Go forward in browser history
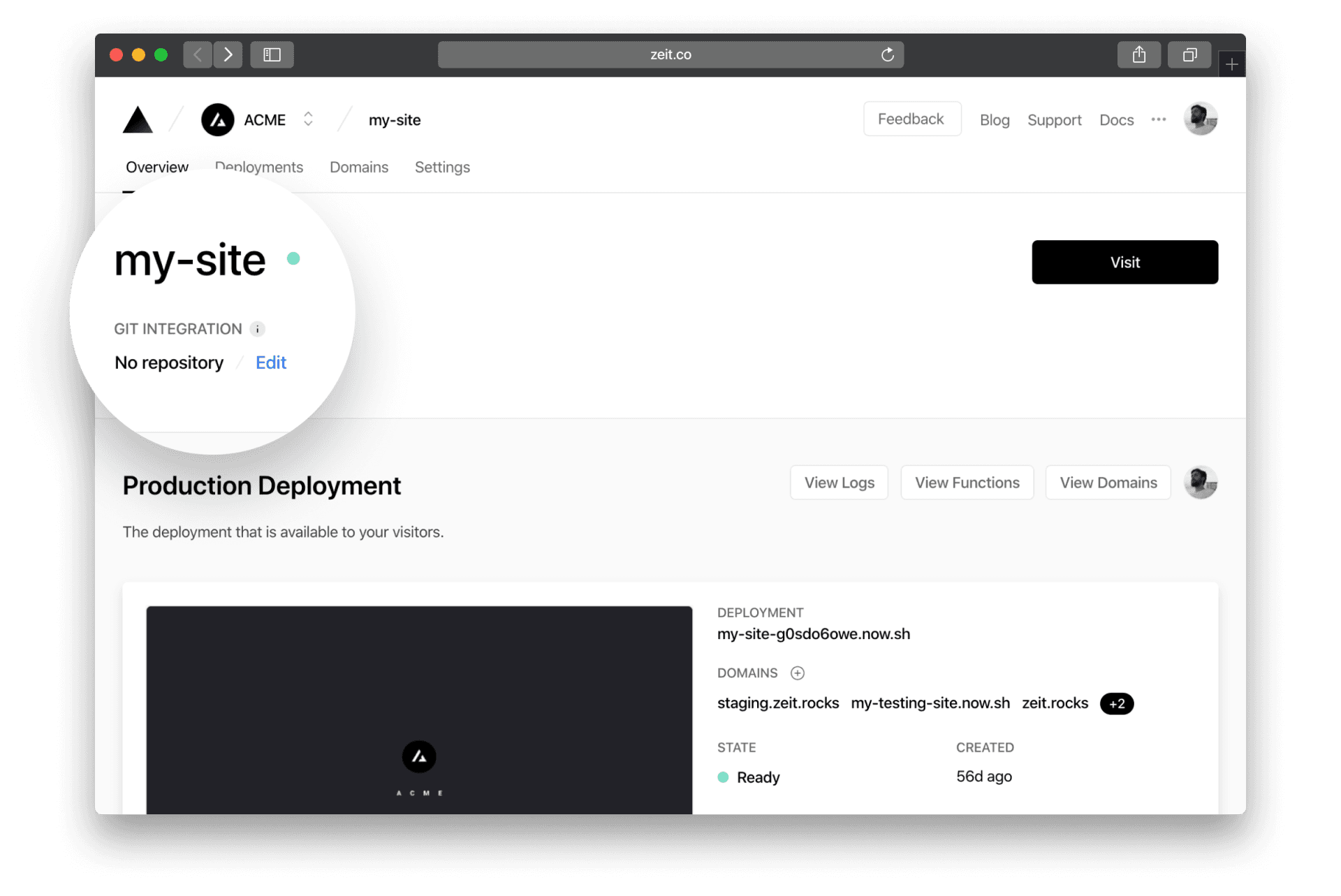Screen dimensions: 1341x896 point(228,54)
